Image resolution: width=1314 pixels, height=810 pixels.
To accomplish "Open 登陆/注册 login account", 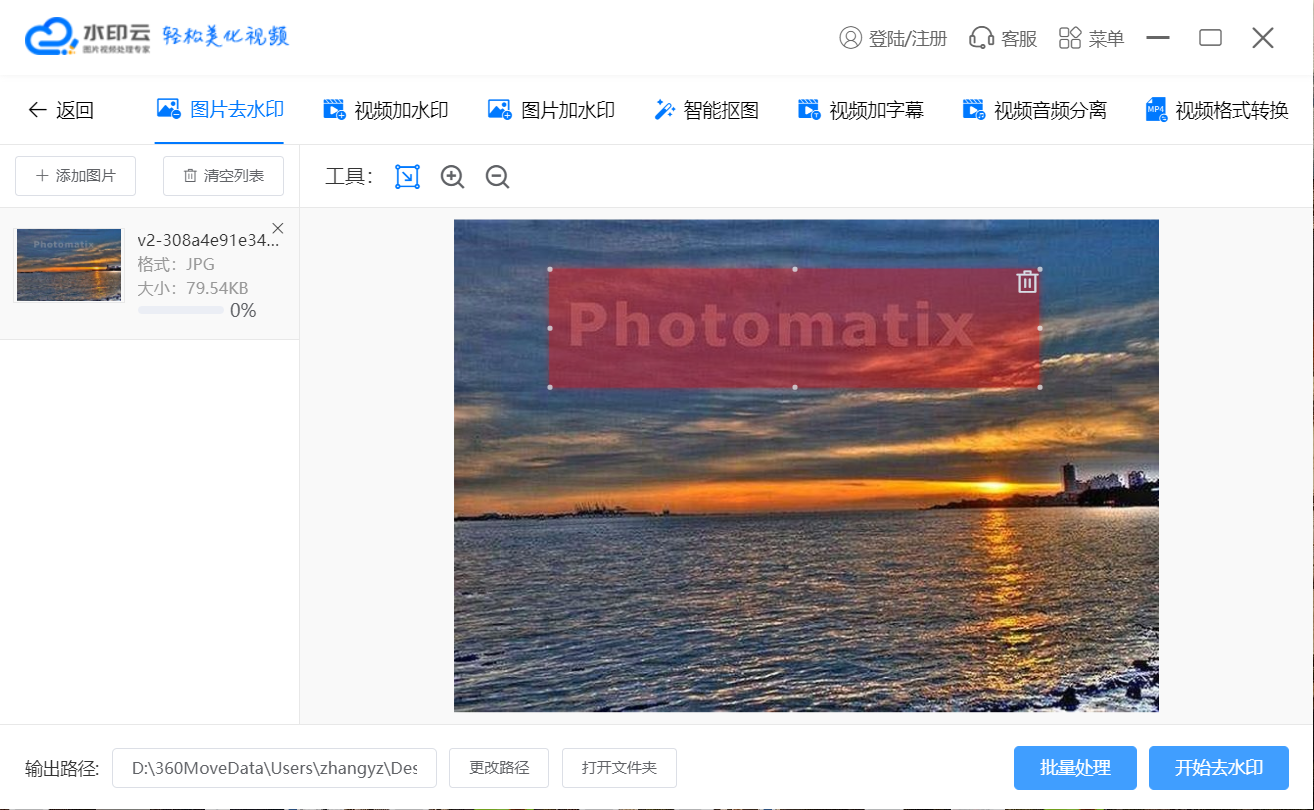I will [x=893, y=38].
